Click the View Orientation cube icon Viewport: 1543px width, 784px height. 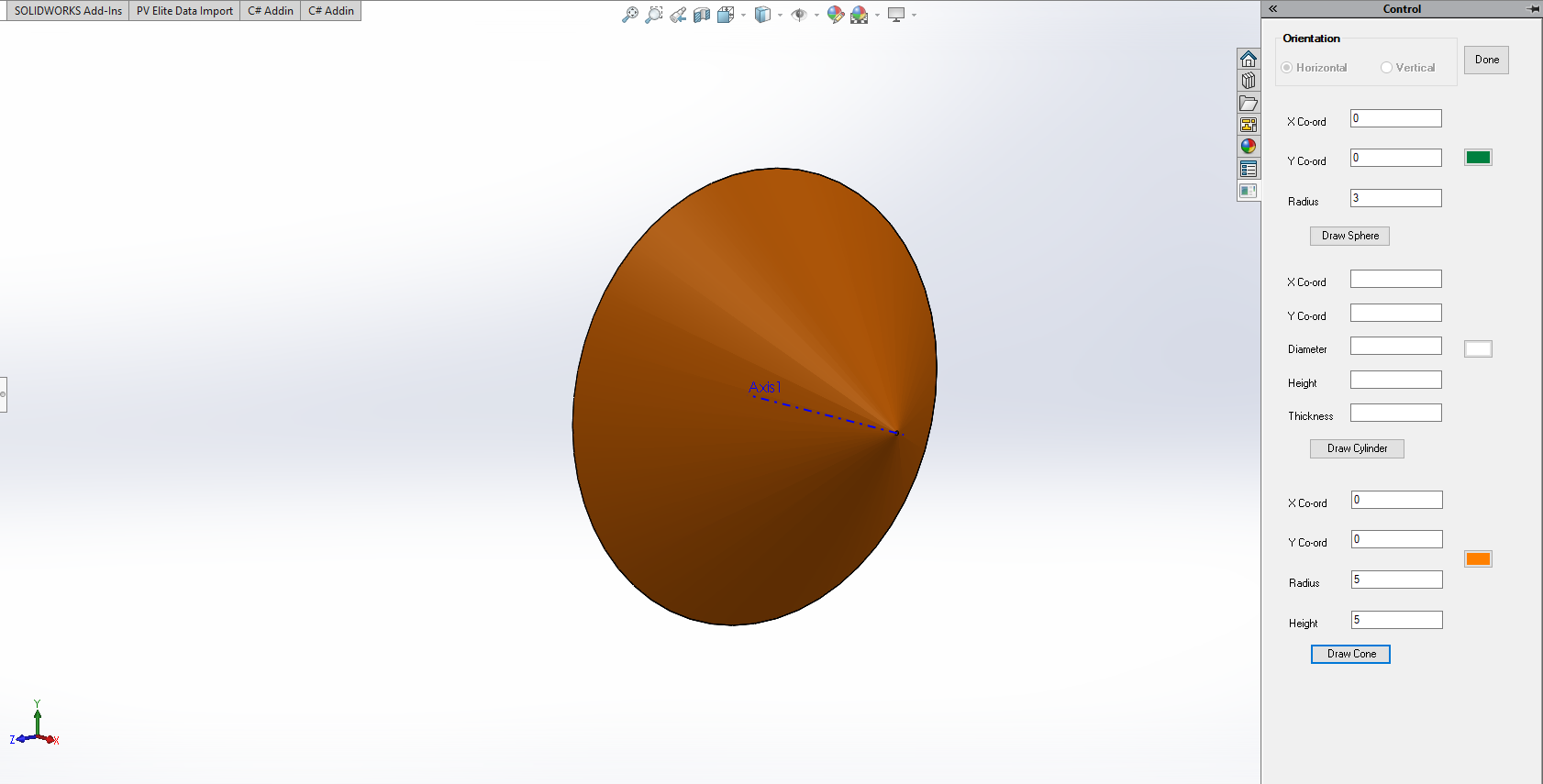tap(726, 15)
